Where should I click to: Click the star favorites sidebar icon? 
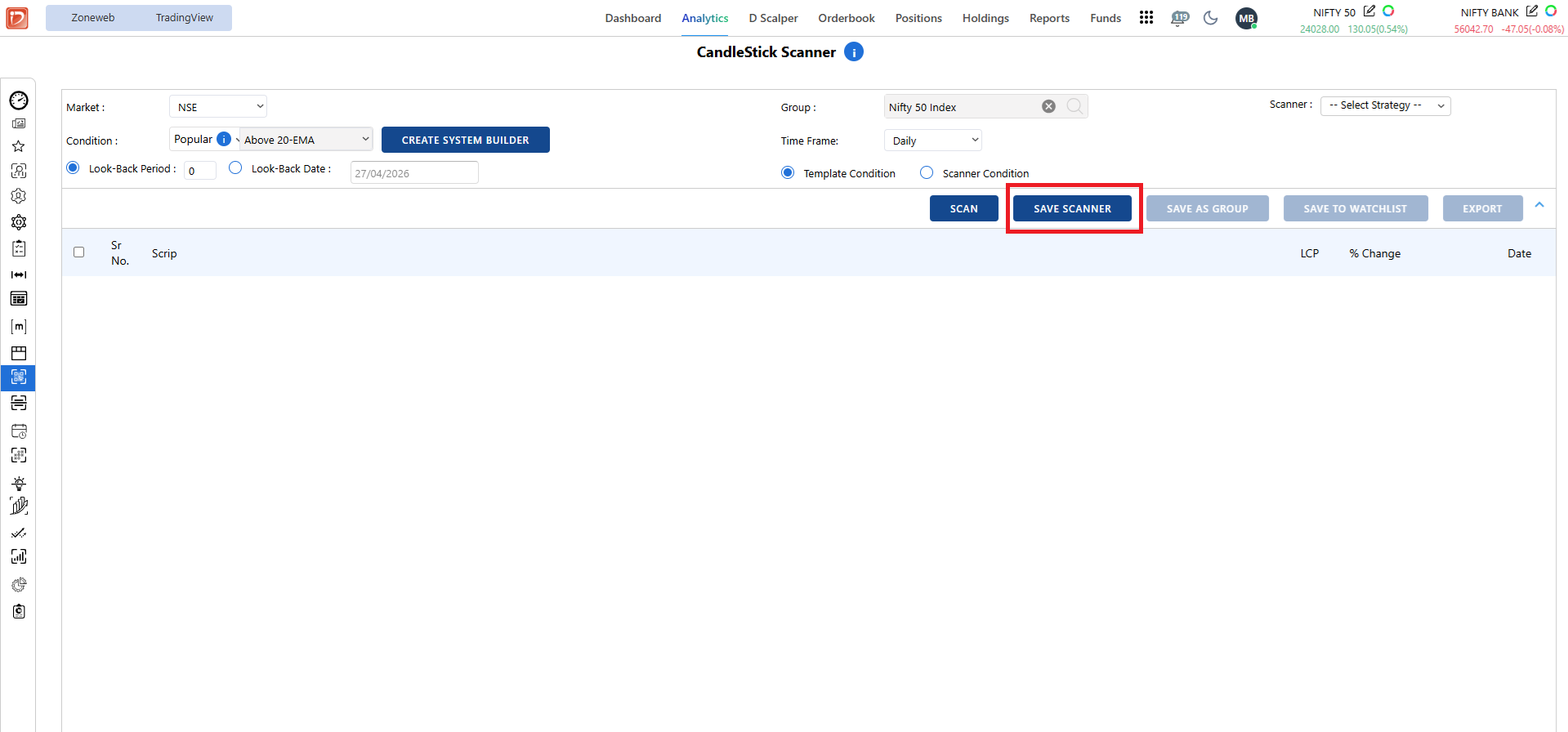[x=18, y=146]
